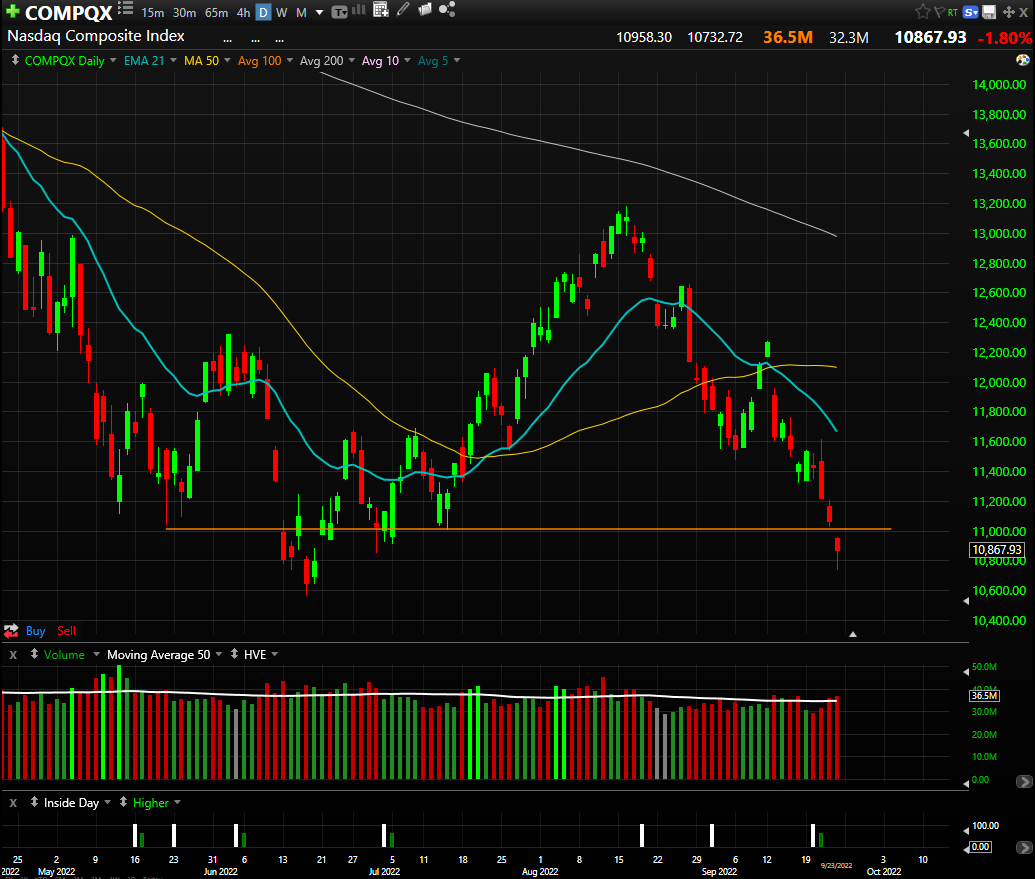Image resolution: width=1035 pixels, height=879 pixels.
Task: Click the move-window cross arrows icon
Action: (x=1009, y=12)
